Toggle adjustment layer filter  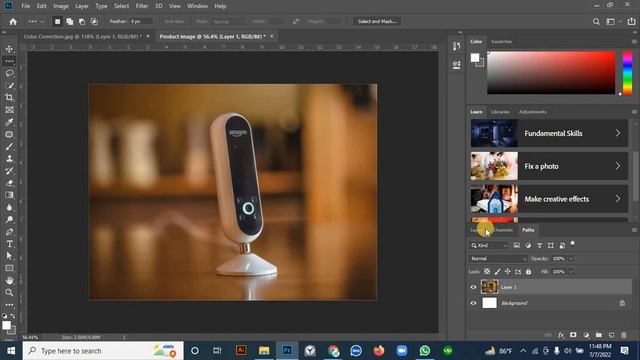(528, 245)
